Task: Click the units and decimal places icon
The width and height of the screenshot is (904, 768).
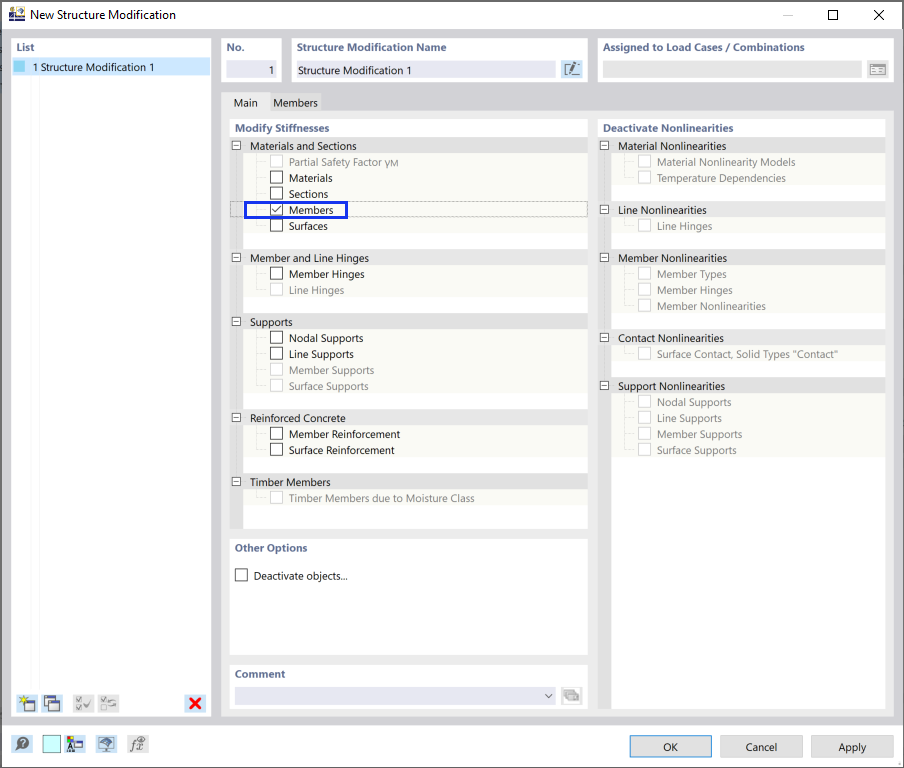Action: click(x=75, y=744)
